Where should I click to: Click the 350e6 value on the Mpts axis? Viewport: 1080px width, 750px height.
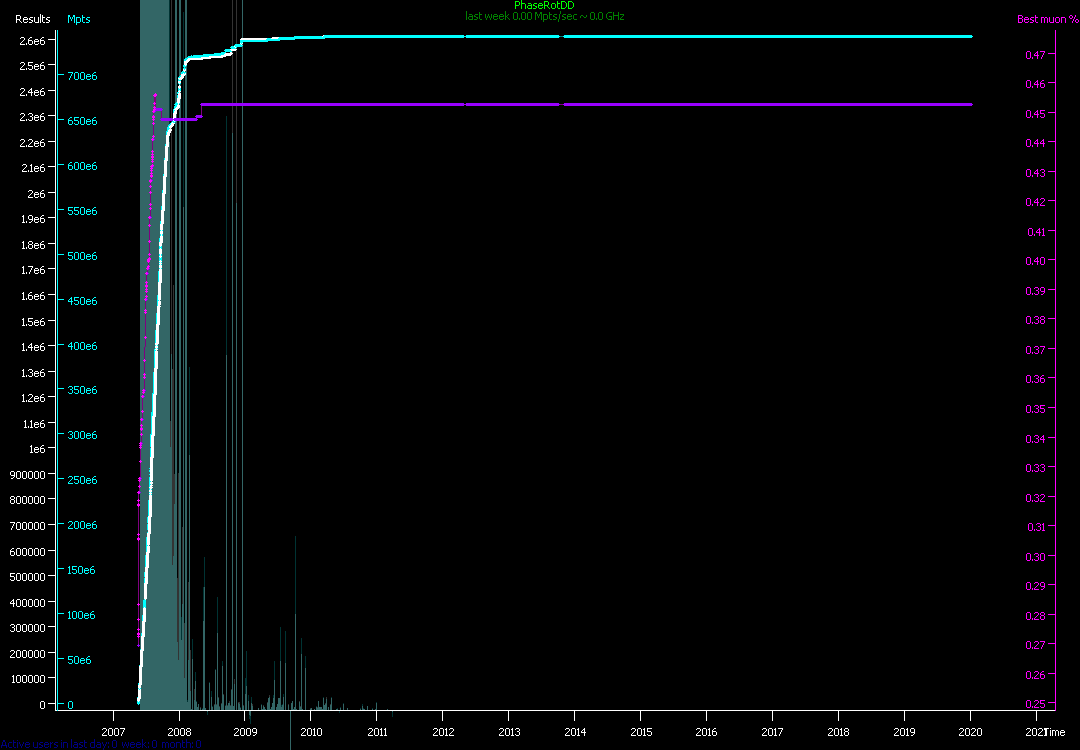tap(81, 390)
